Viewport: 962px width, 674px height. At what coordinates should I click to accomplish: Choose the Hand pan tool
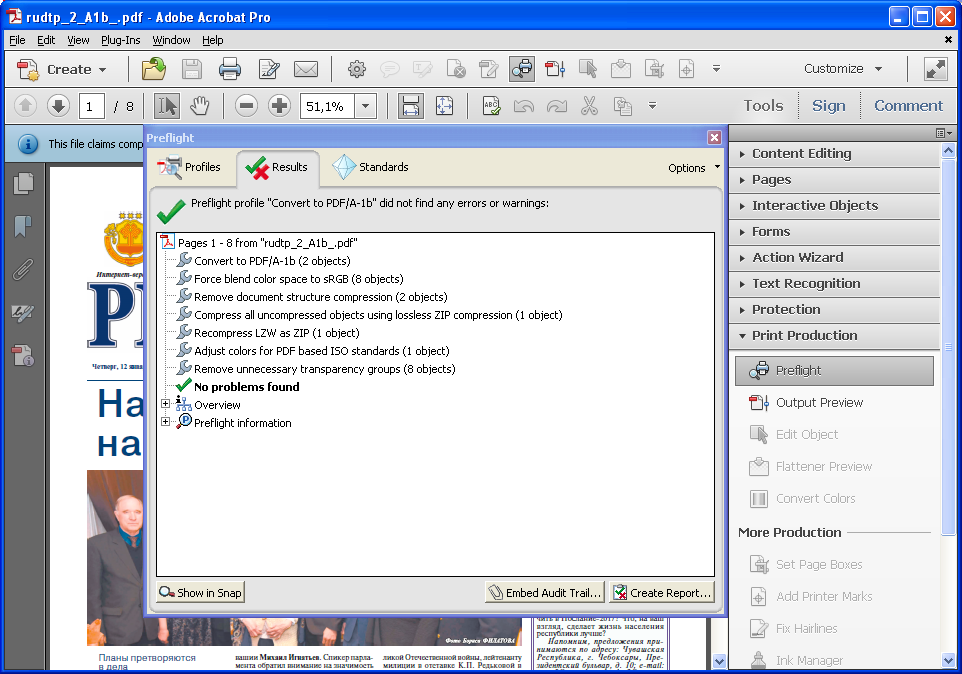[199, 106]
